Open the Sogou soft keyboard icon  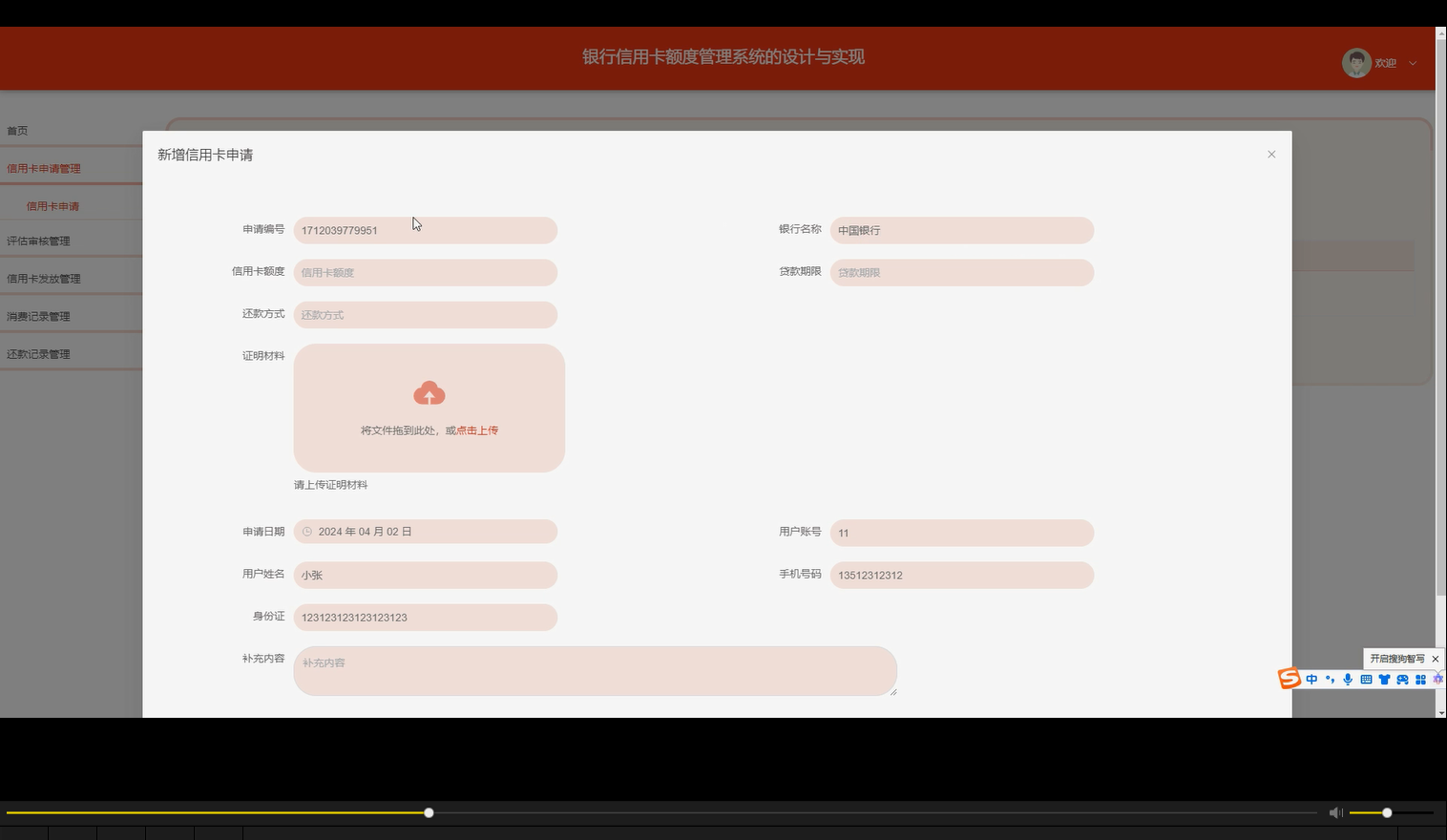(x=1367, y=679)
